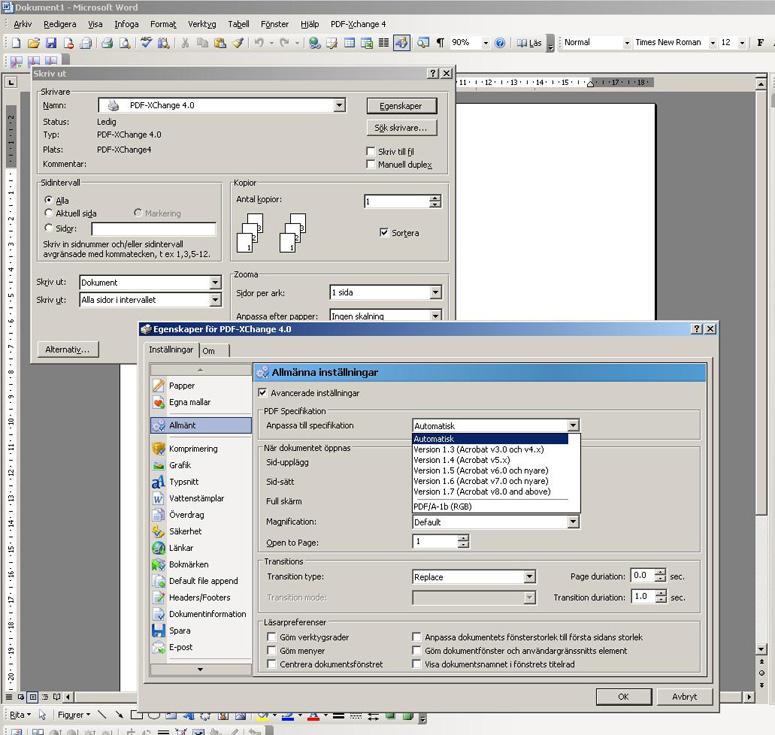The height and width of the screenshot is (735, 775).
Task: Enable Manuell duplex checkbox
Action: (x=370, y=164)
